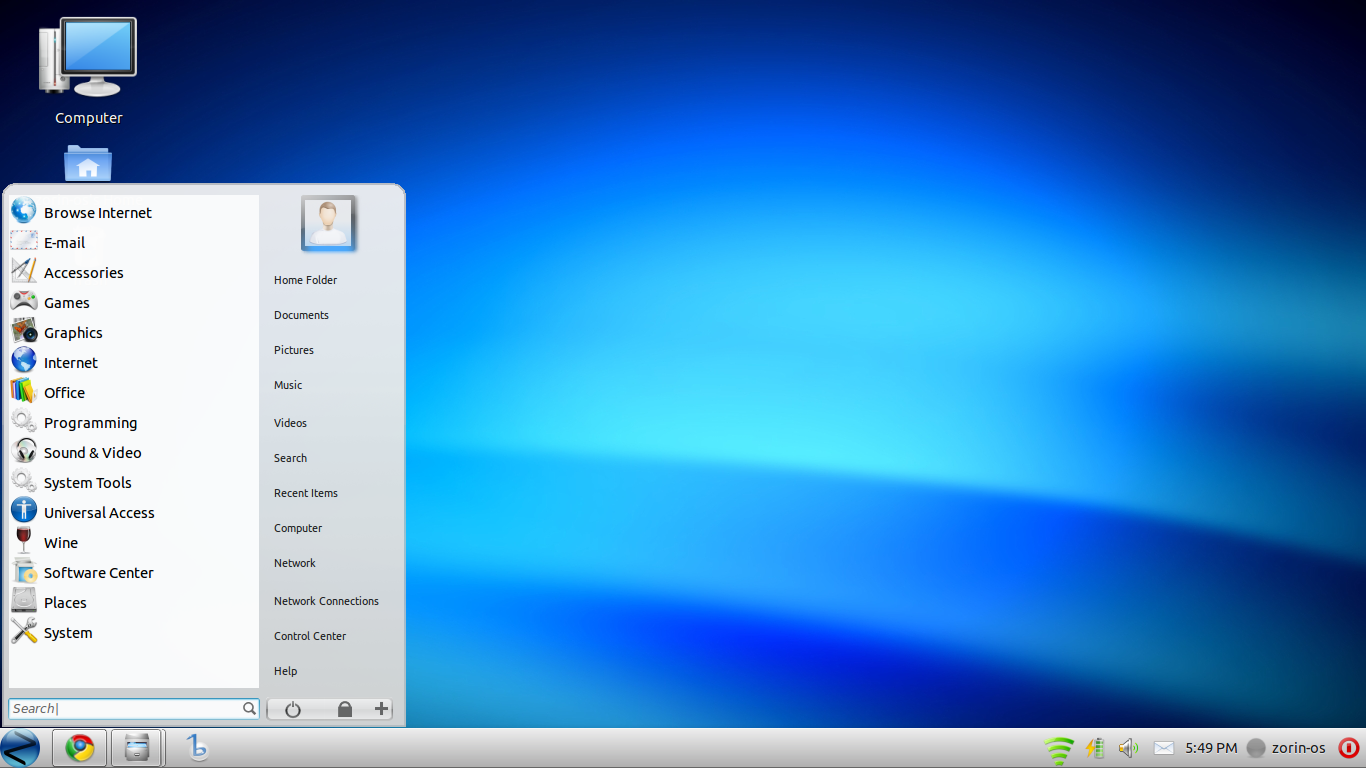
Task: Click the power icon below the menu
Action: click(x=292, y=708)
